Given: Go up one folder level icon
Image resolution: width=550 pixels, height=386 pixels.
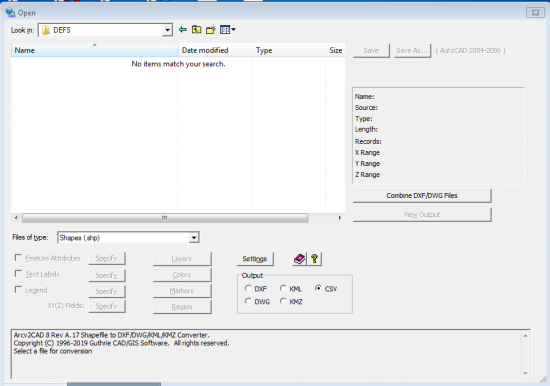Looking at the screenshot, I should 196,30.
